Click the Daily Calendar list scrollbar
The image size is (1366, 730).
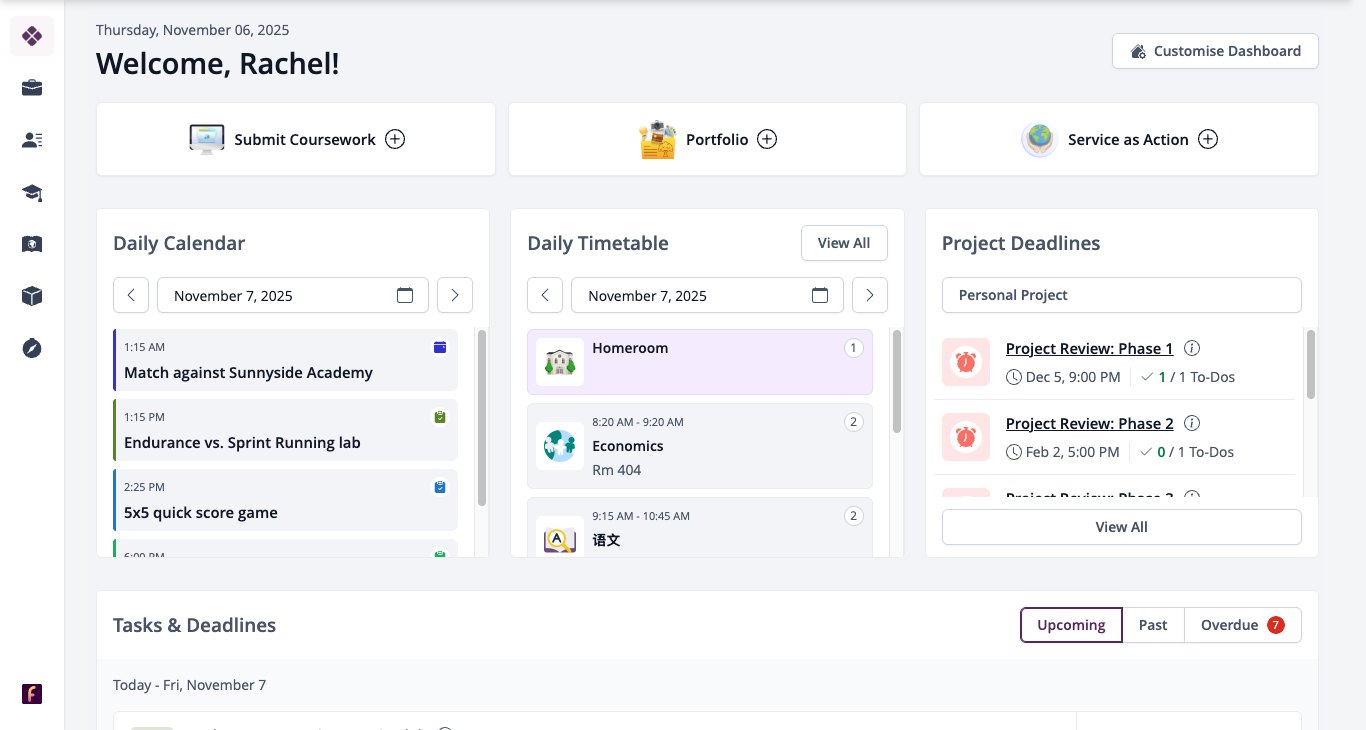[x=482, y=418]
